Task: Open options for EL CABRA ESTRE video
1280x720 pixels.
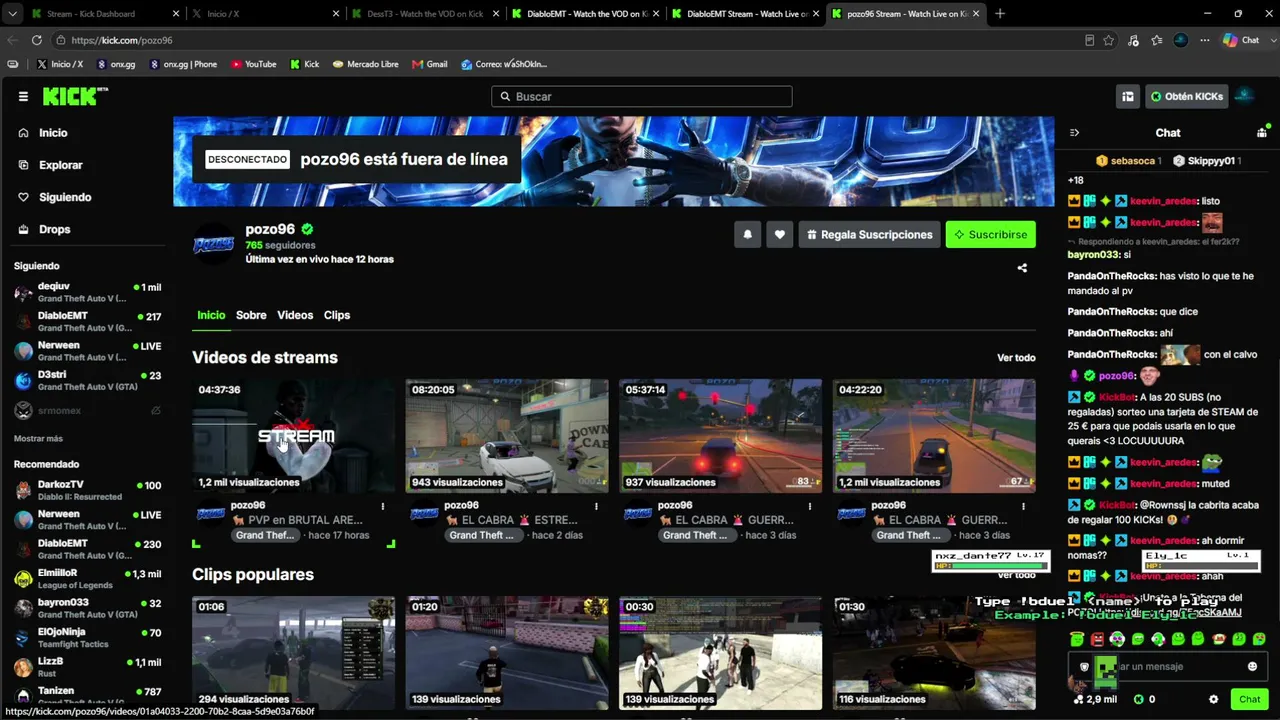Action: 596,507
